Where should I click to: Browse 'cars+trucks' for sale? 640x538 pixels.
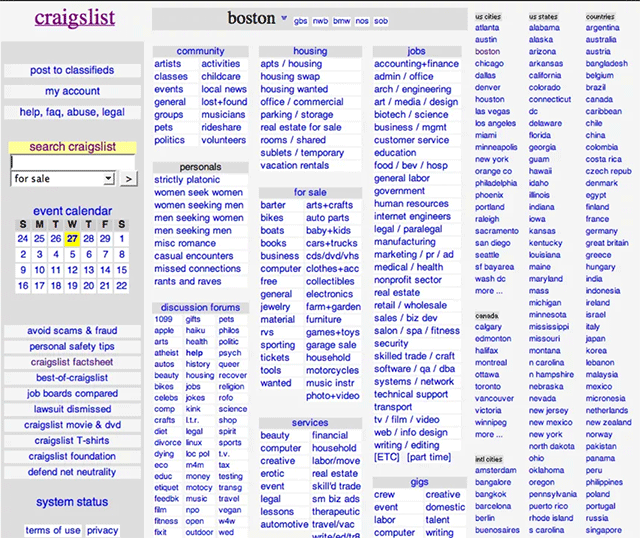click(x=331, y=243)
